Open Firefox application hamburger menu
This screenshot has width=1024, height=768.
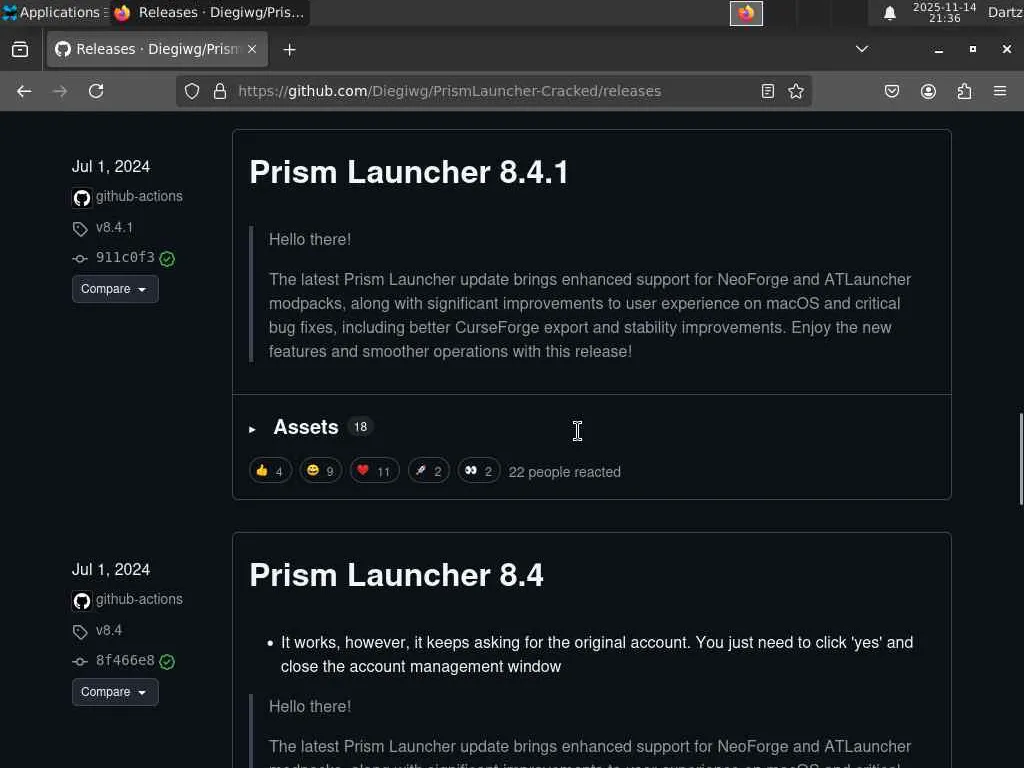(x=1000, y=91)
